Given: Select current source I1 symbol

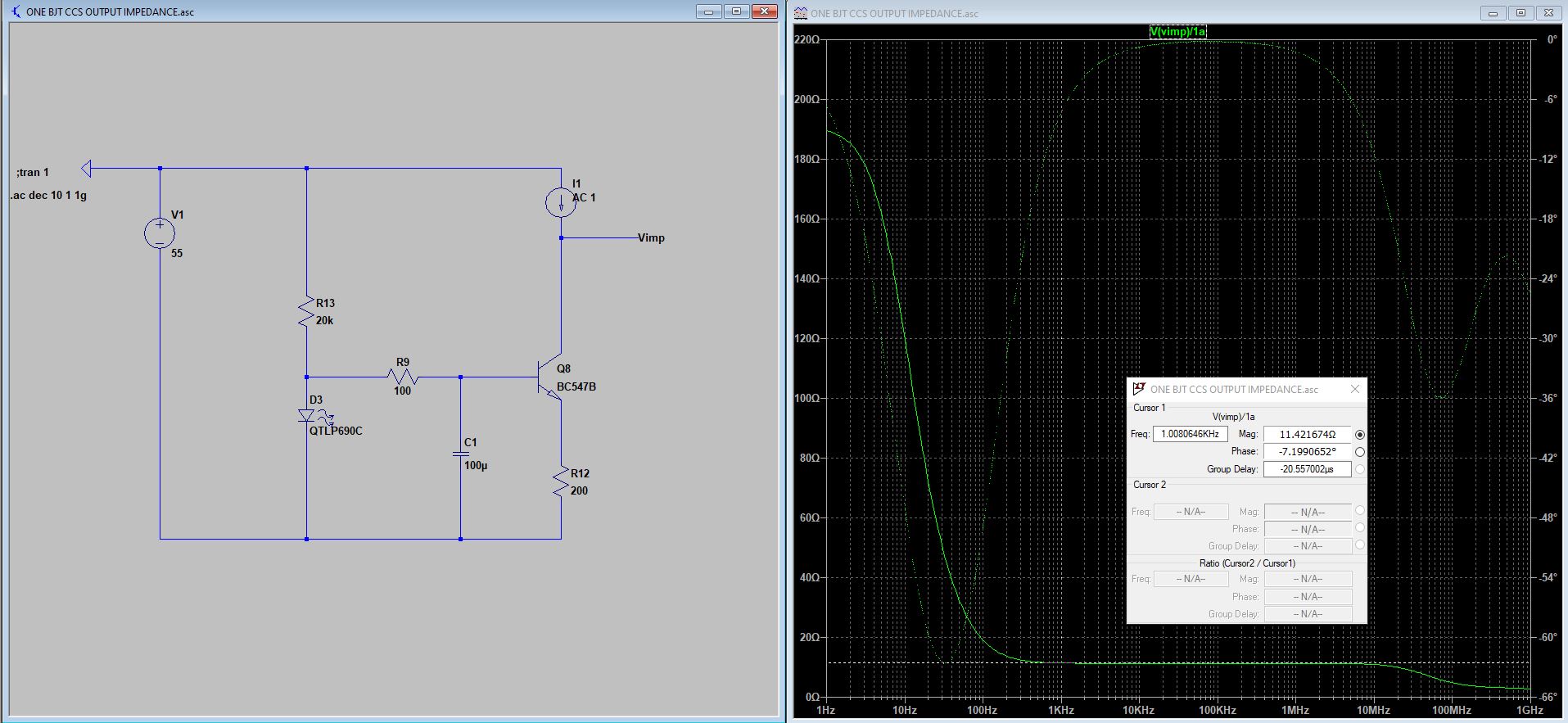Looking at the screenshot, I should tap(561, 202).
